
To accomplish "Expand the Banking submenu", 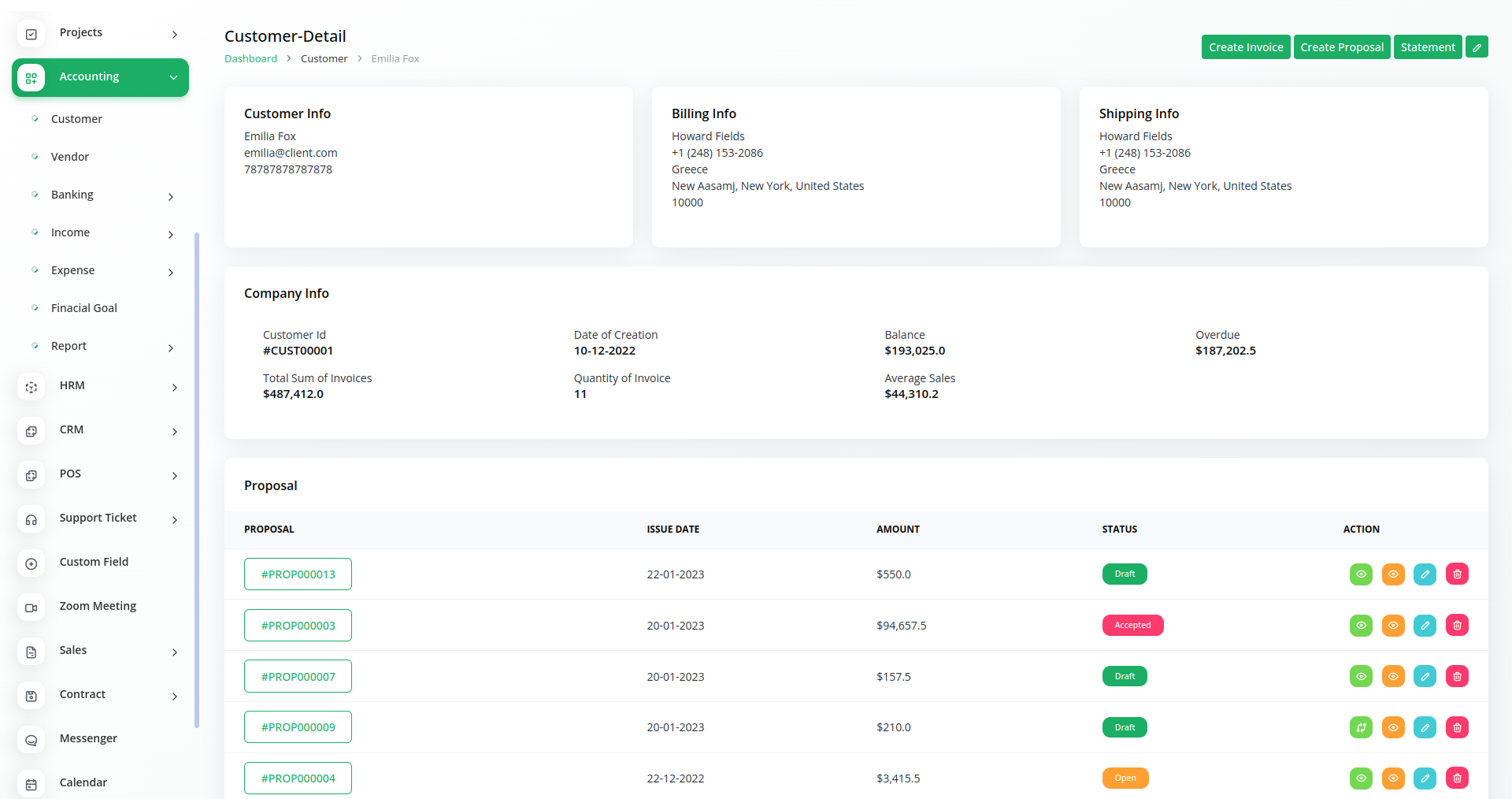I will coord(171,196).
